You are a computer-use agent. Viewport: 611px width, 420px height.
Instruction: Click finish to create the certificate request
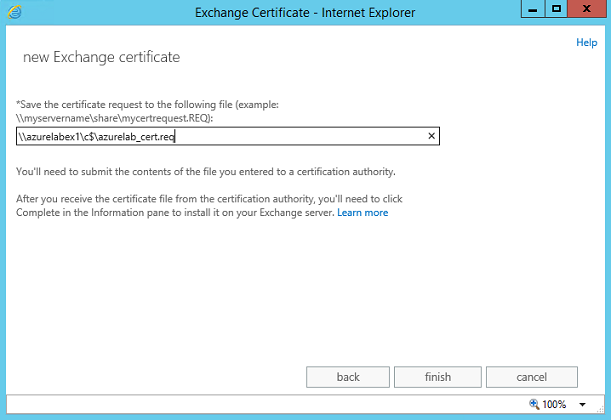(x=438, y=377)
